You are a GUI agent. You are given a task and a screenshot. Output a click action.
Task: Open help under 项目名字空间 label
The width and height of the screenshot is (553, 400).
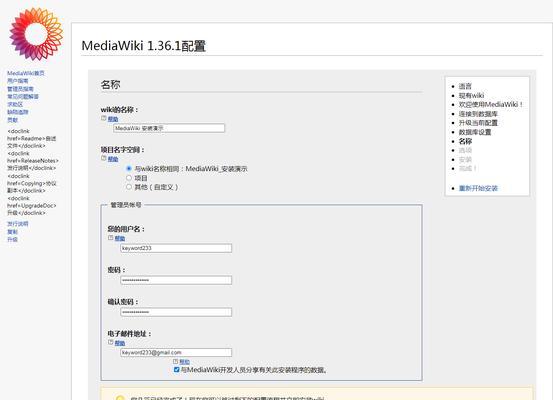[113, 159]
